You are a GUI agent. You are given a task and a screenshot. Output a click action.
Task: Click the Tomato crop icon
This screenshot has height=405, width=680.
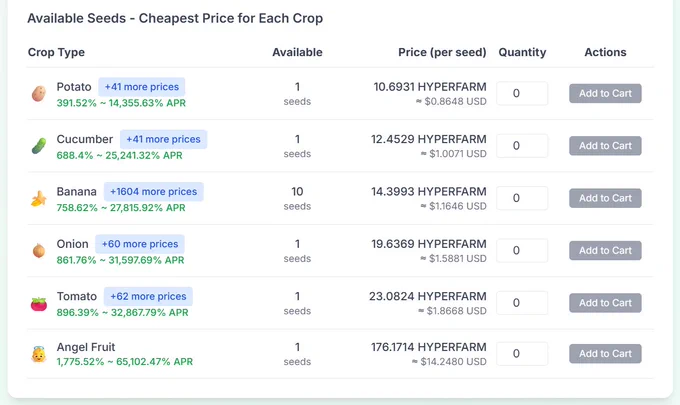[39, 304]
